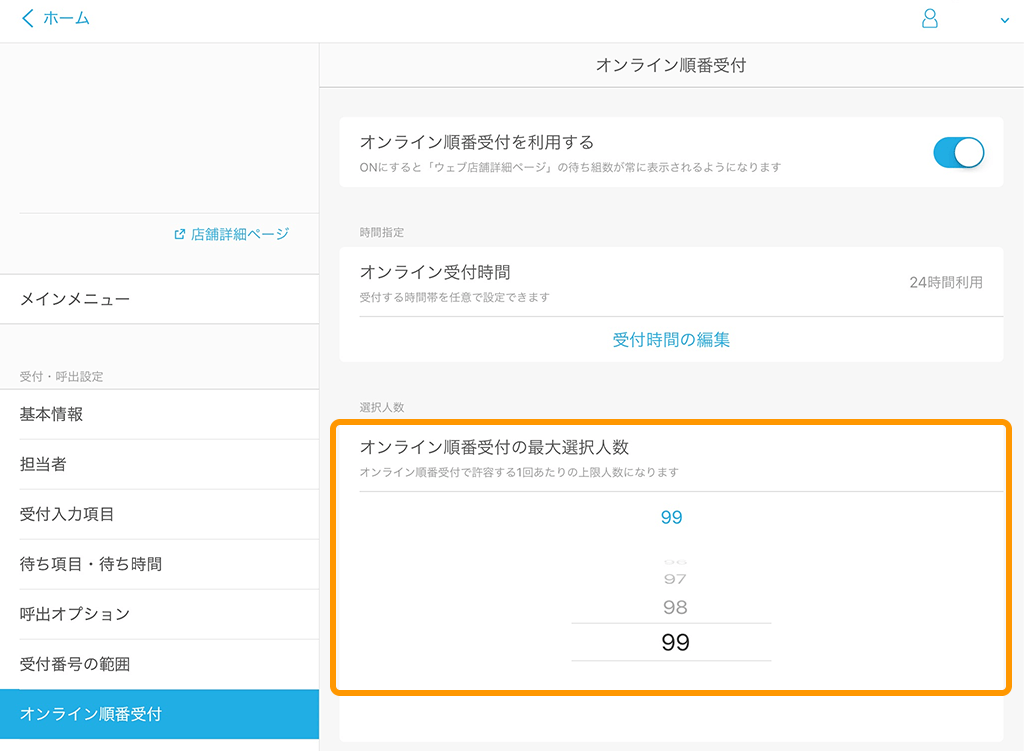The height and width of the screenshot is (752, 1024).
Task: Open 待ち項目・待ち時間 settings
Action: (159, 564)
